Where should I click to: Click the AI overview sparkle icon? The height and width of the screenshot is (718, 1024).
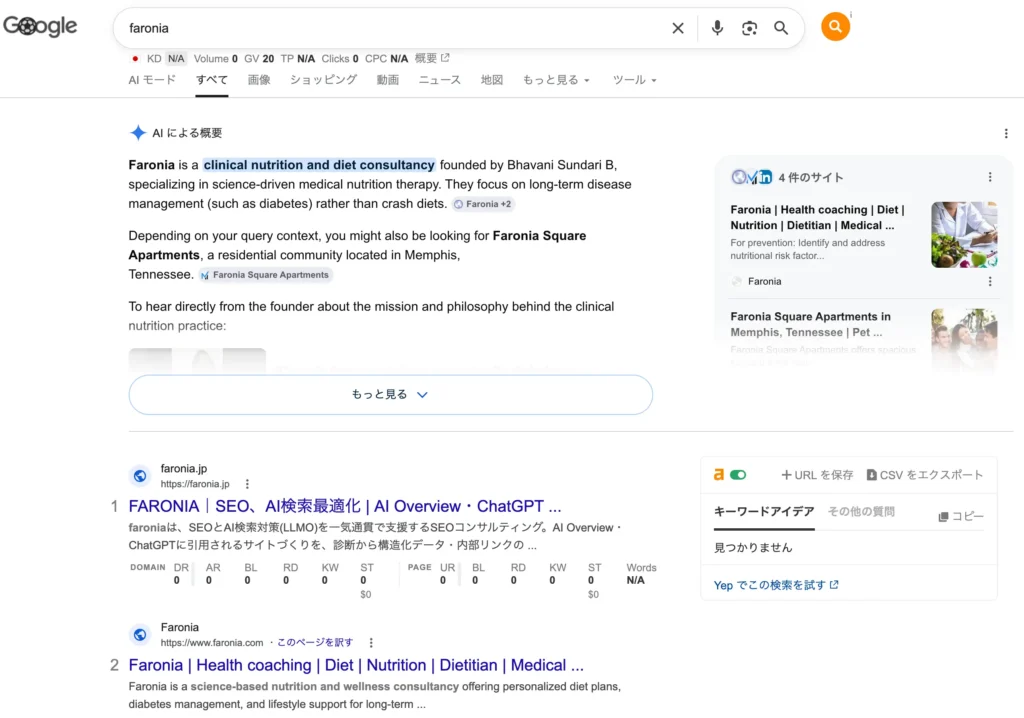click(138, 133)
